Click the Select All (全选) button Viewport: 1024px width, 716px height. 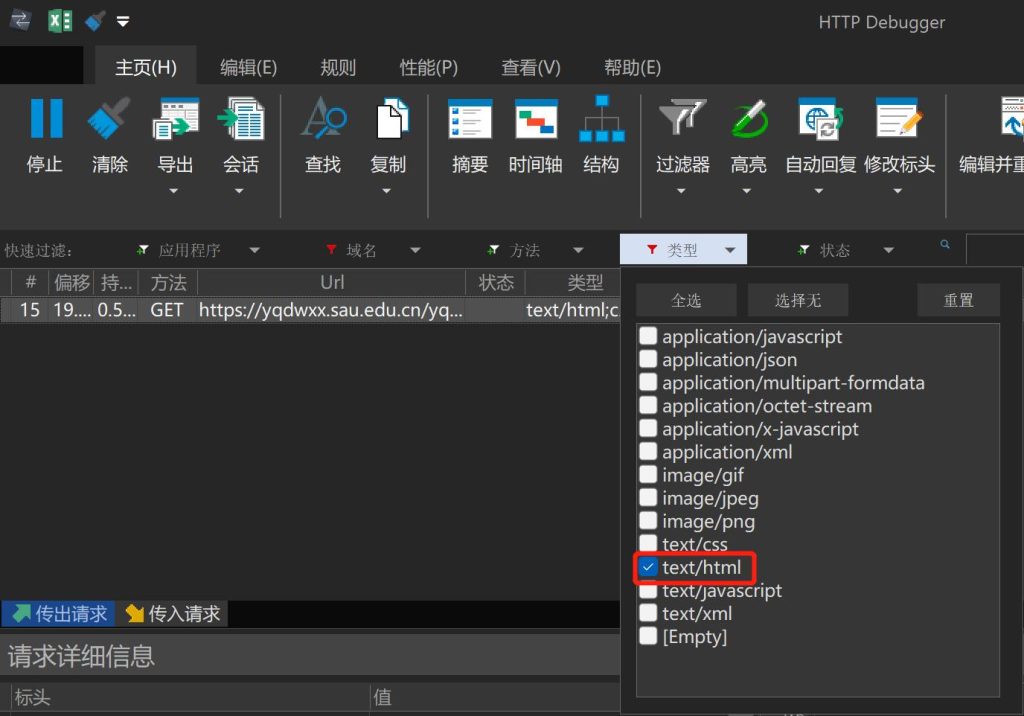[686, 300]
